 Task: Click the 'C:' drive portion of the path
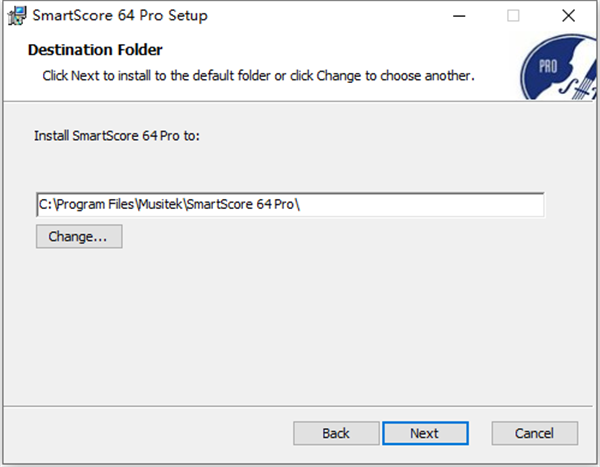pyautogui.click(x=46, y=205)
